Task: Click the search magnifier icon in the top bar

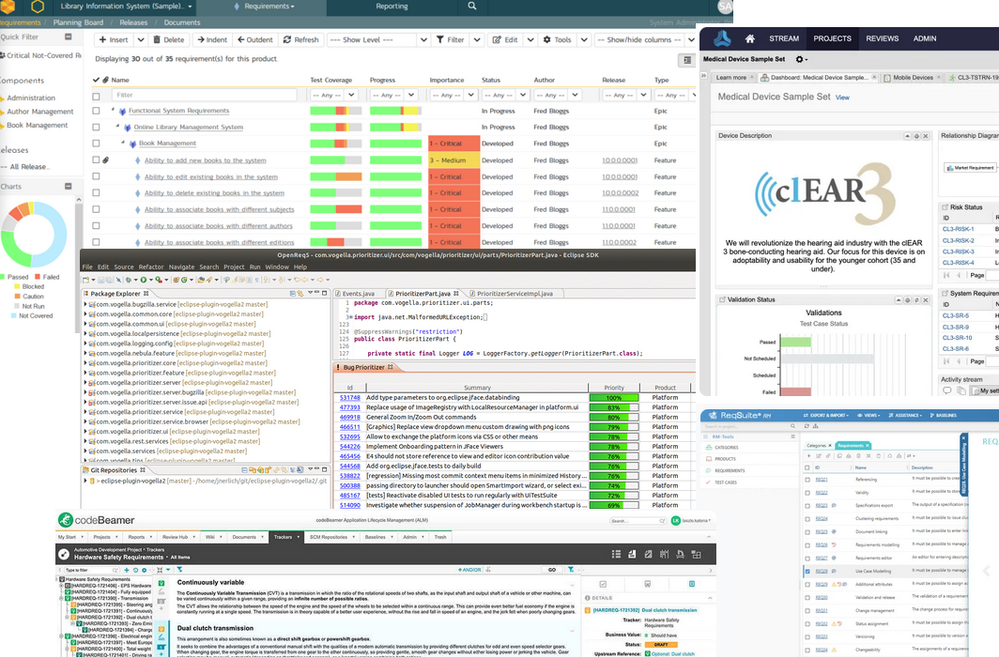Action: click(x=471, y=6)
